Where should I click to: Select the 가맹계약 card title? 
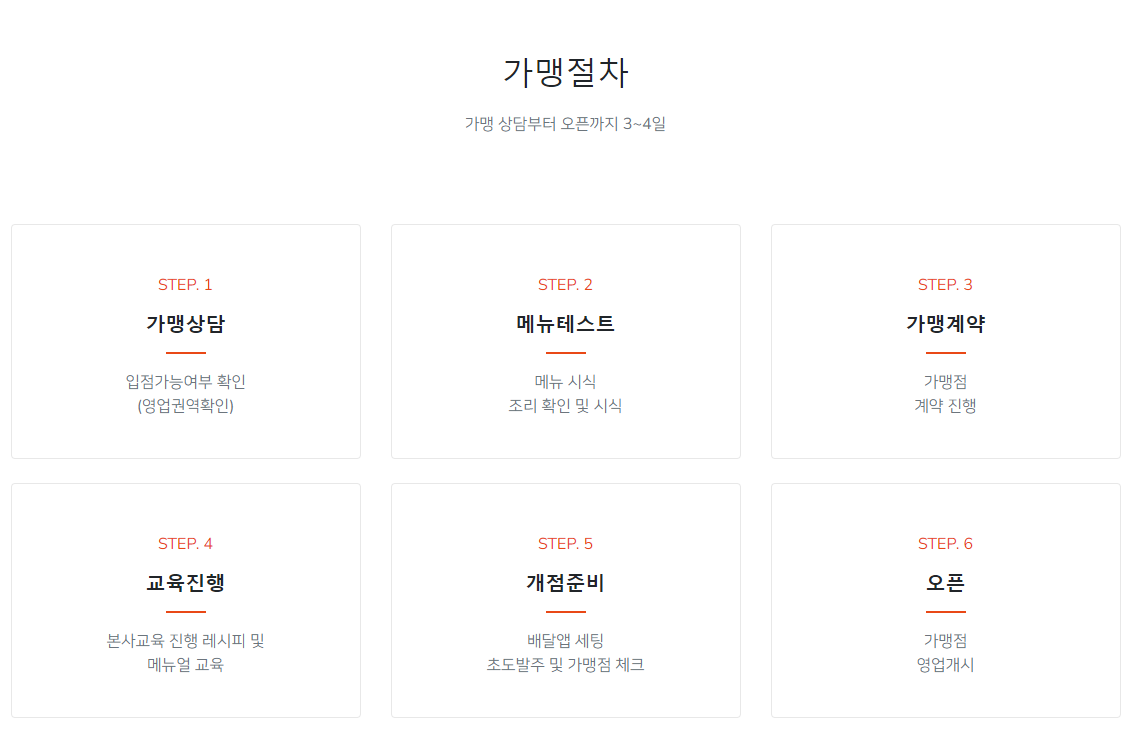[945, 324]
